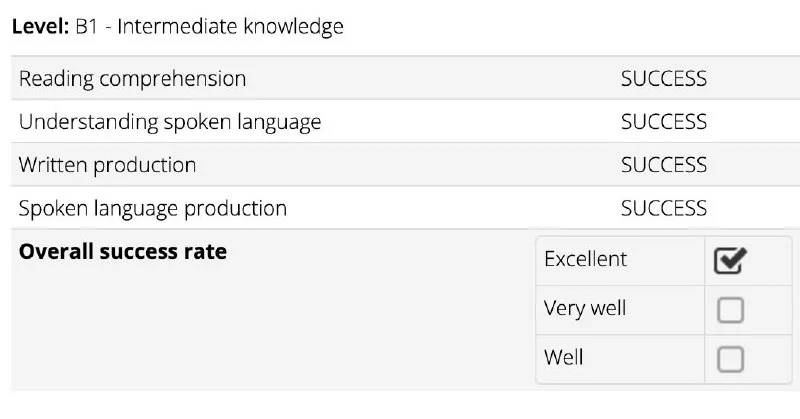Click SUCCESS result for Reading comprehension
The width and height of the screenshot is (800, 419).
pyautogui.click(x=664, y=79)
